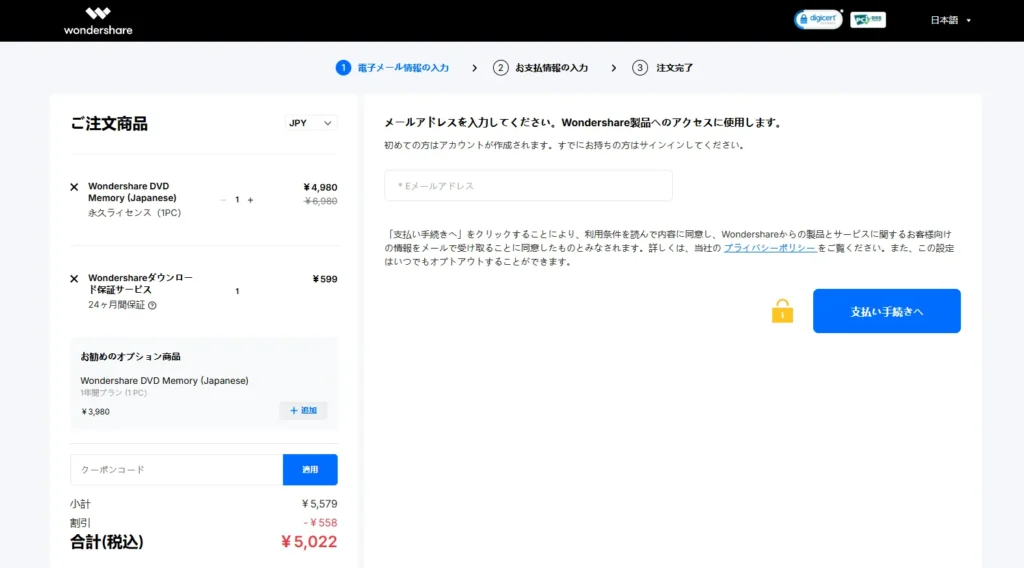The image size is (1024, 568).
Task: Click the Wondershare logo
Action: tap(98, 21)
